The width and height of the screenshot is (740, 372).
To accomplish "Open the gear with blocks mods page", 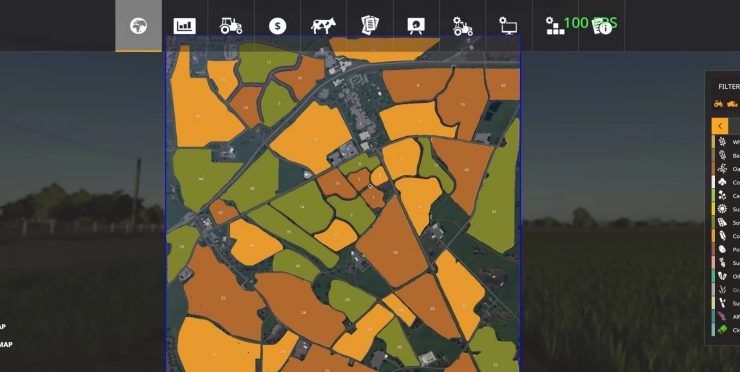I will (555, 26).
